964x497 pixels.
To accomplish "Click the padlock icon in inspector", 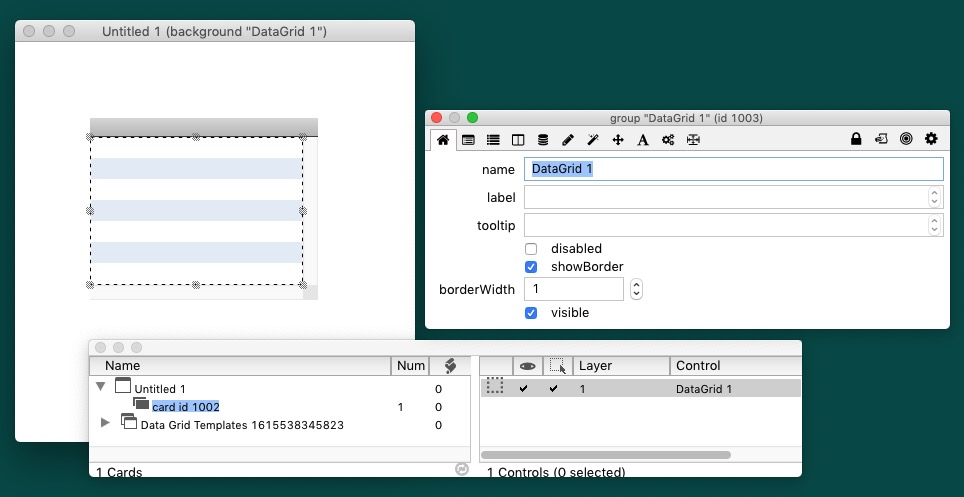I will click(x=856, y=140).
